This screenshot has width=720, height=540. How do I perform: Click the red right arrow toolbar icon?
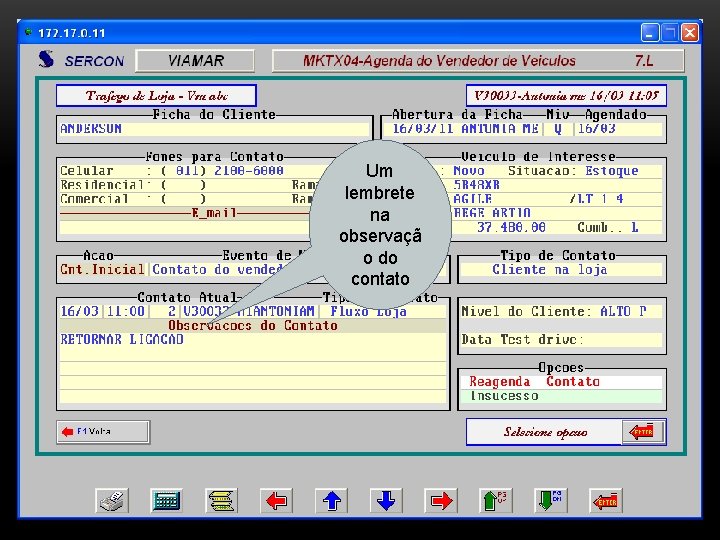[441, 501]
